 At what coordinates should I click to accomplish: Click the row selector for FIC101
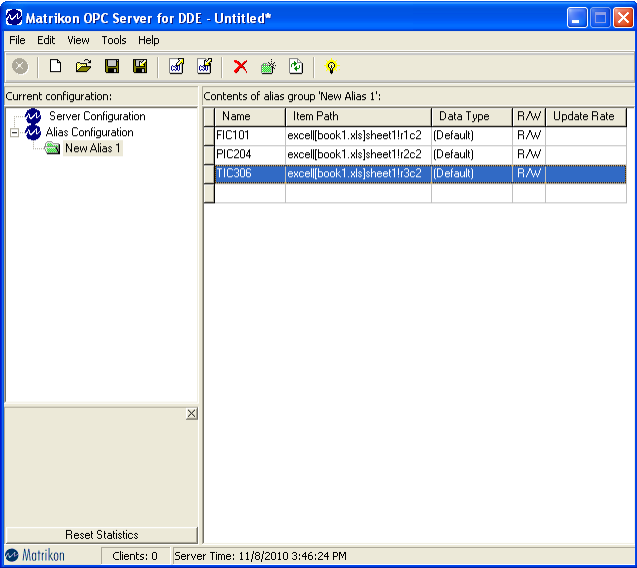tap(209, 135)
